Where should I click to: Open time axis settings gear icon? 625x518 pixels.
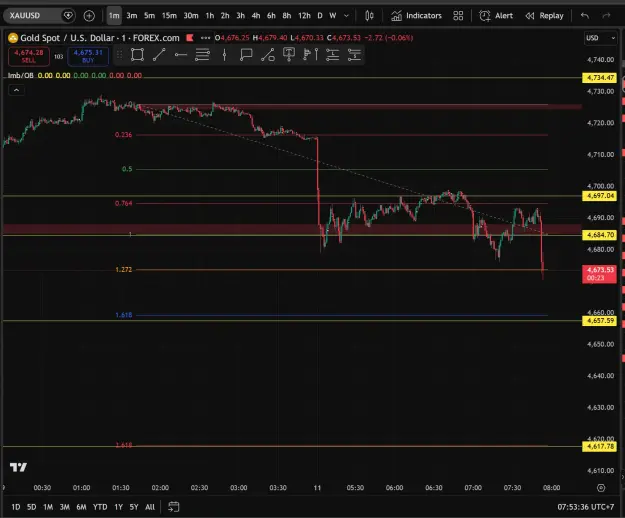(x=601, y=488)
